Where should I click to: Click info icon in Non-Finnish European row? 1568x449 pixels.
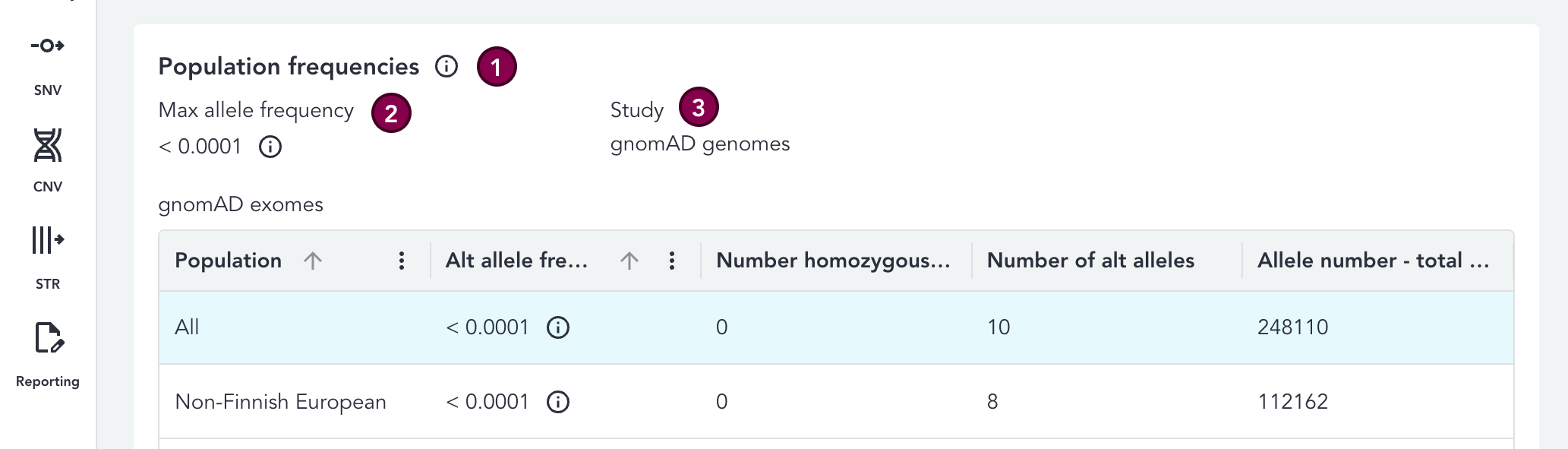click(558, 402)
